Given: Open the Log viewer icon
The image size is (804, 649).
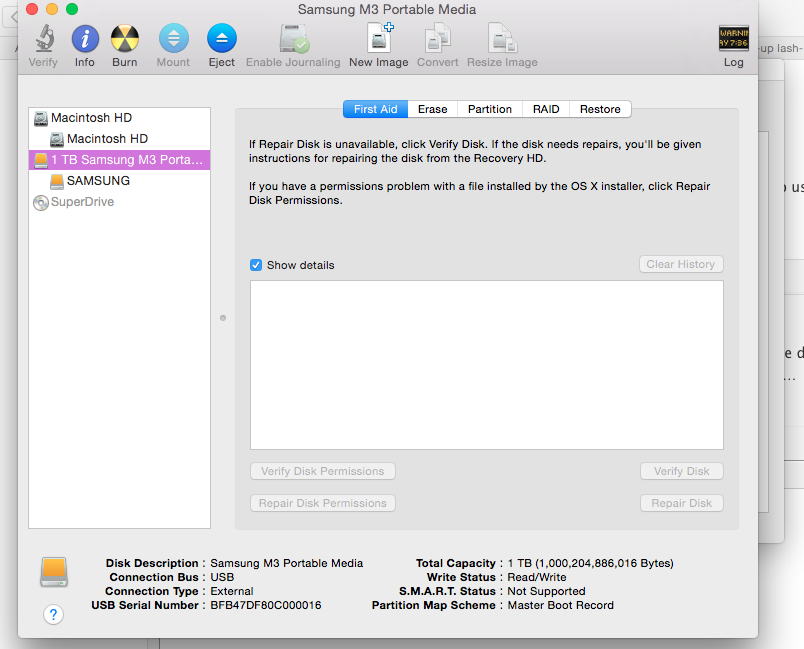Looking at the screenshot, I should pos(733,38).
